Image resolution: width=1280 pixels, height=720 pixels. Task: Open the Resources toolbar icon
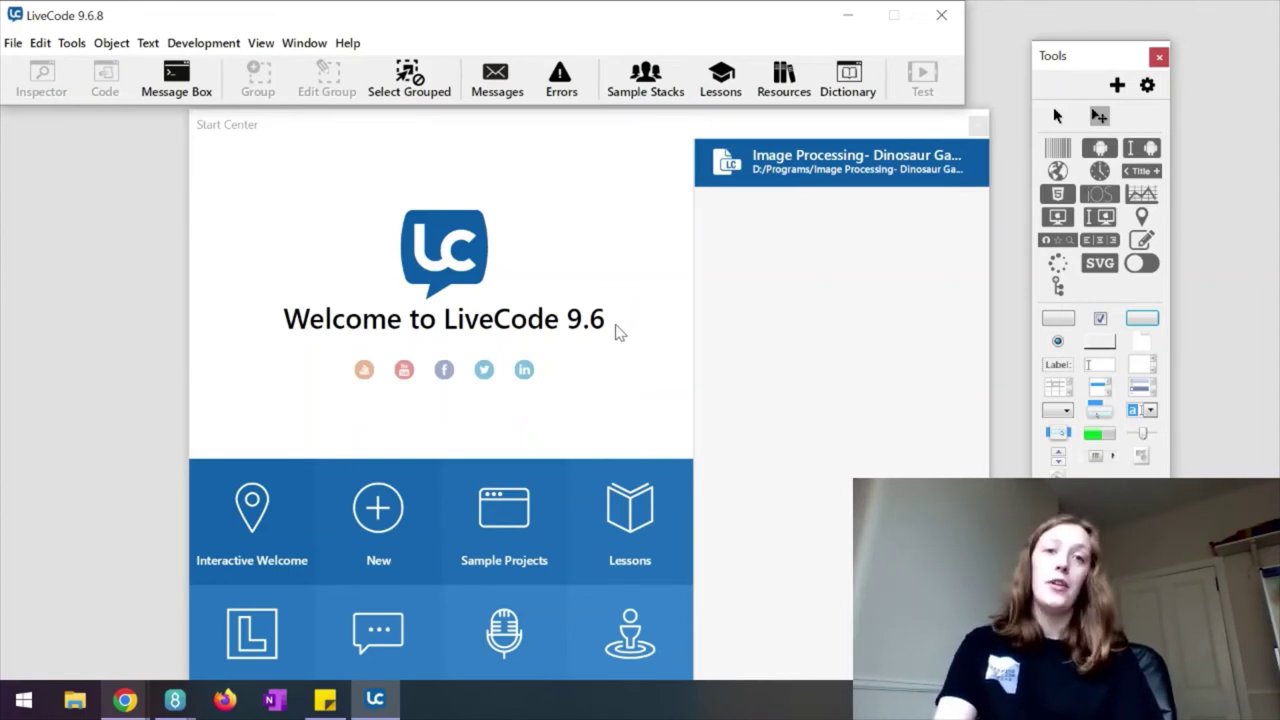coord(784,79)
